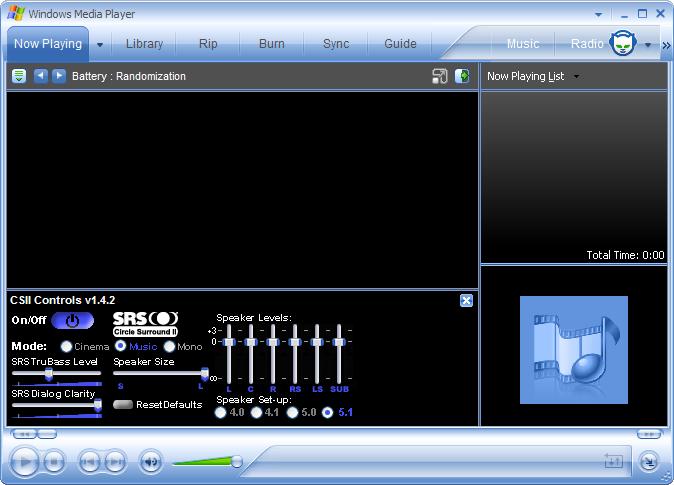
Task: Click the Windows Media Player logo icon
Action: tap(16, 13)
